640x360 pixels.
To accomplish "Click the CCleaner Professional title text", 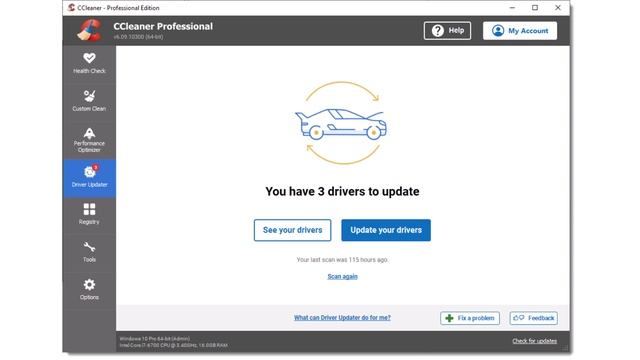I will [x=163, y=27].
